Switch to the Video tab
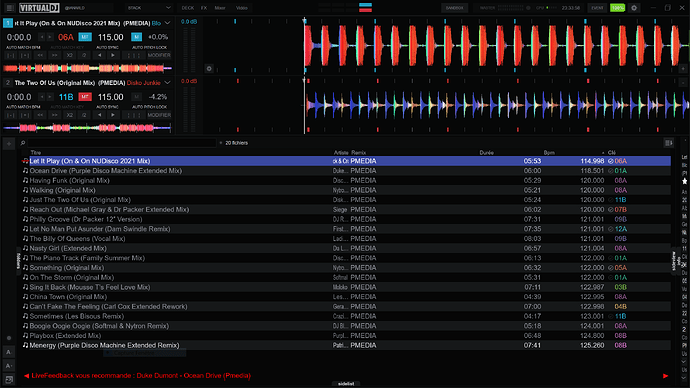This screenshot has height=388, width=690. [x=241, y=8]
